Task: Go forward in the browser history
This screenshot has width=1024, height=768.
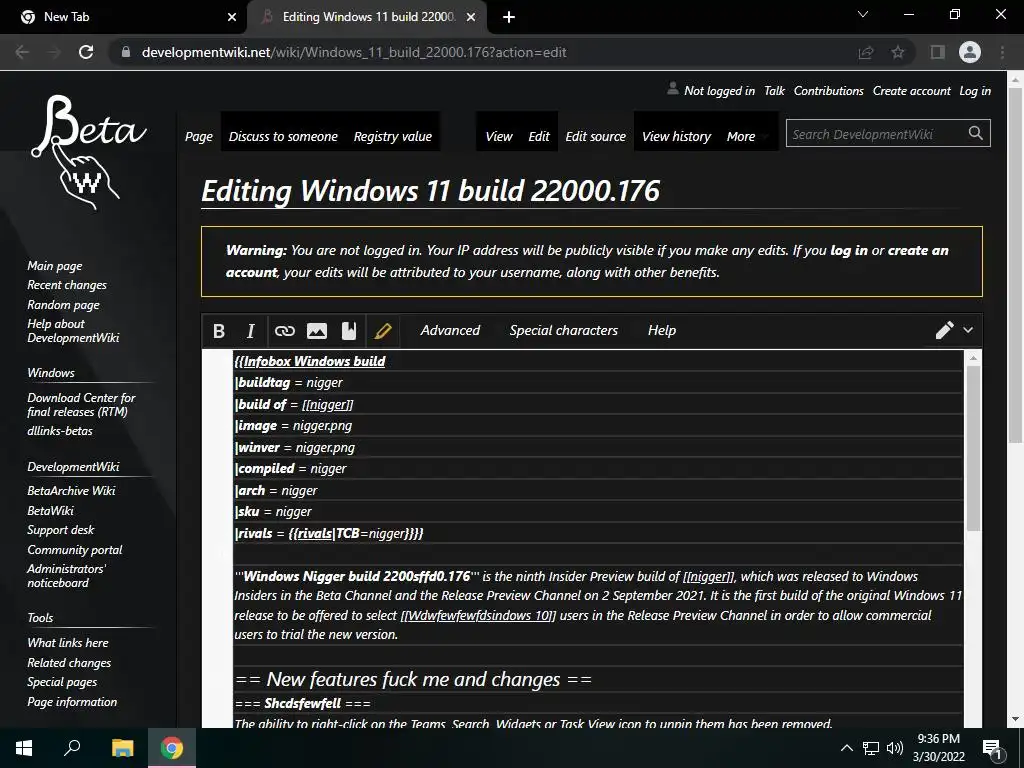Action: pyautogui.click(x=54, y=52)
